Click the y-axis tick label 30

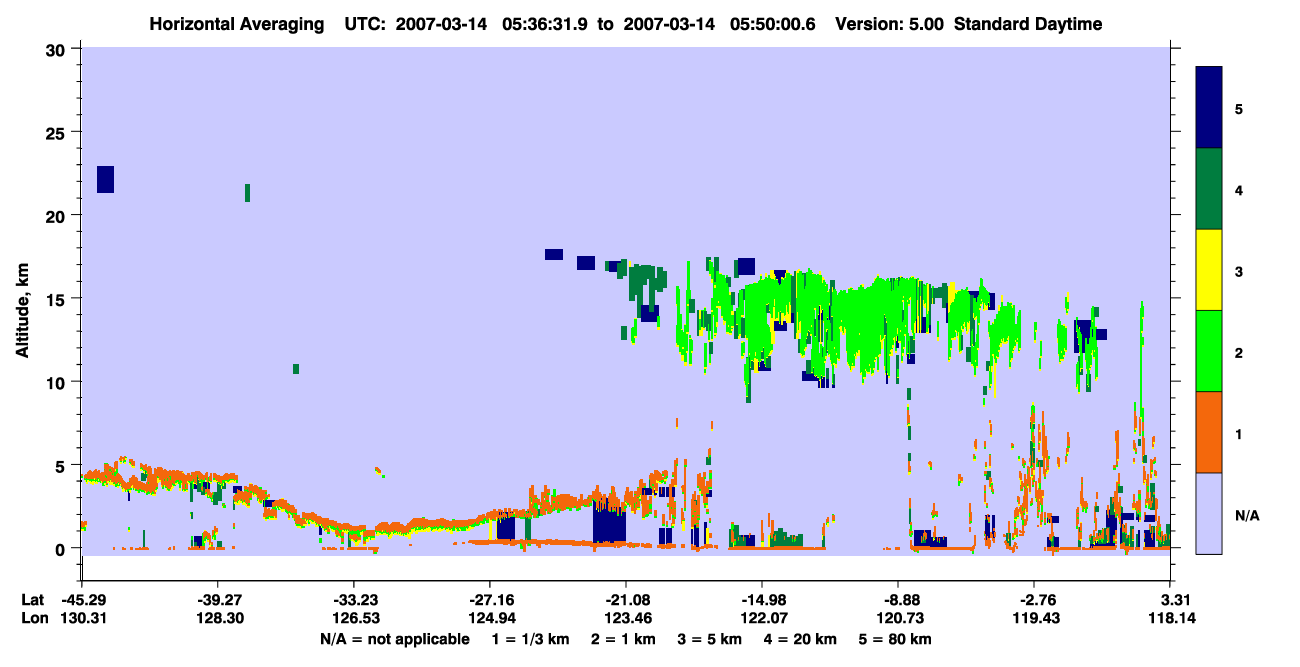point(57,50)
